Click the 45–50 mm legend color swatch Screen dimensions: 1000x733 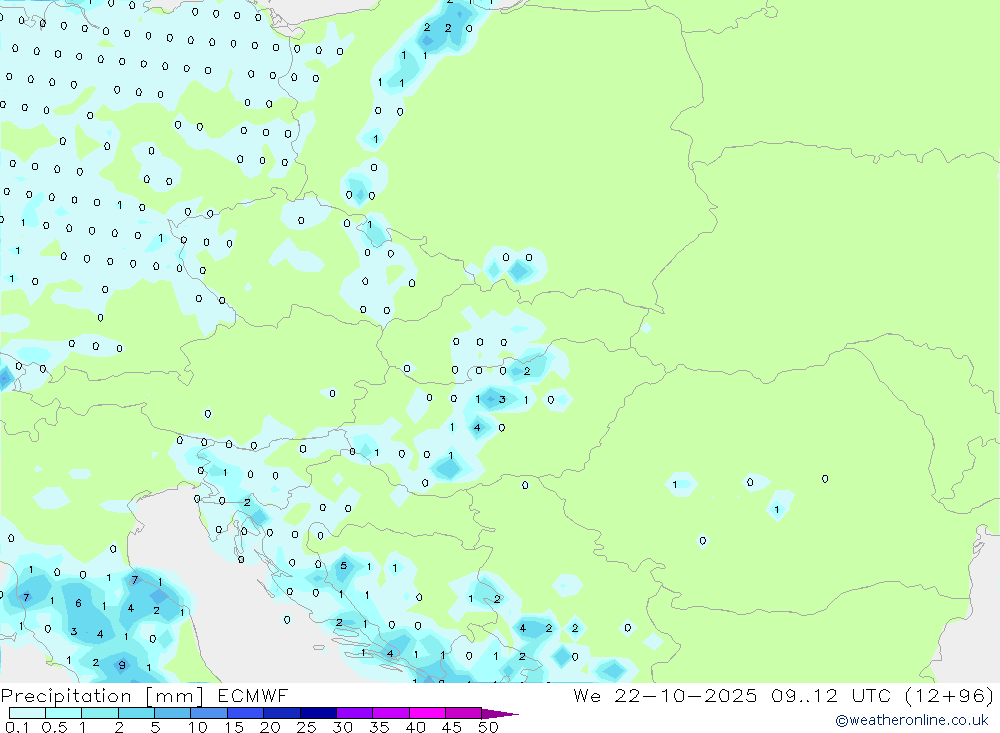[x=463, y=713]
